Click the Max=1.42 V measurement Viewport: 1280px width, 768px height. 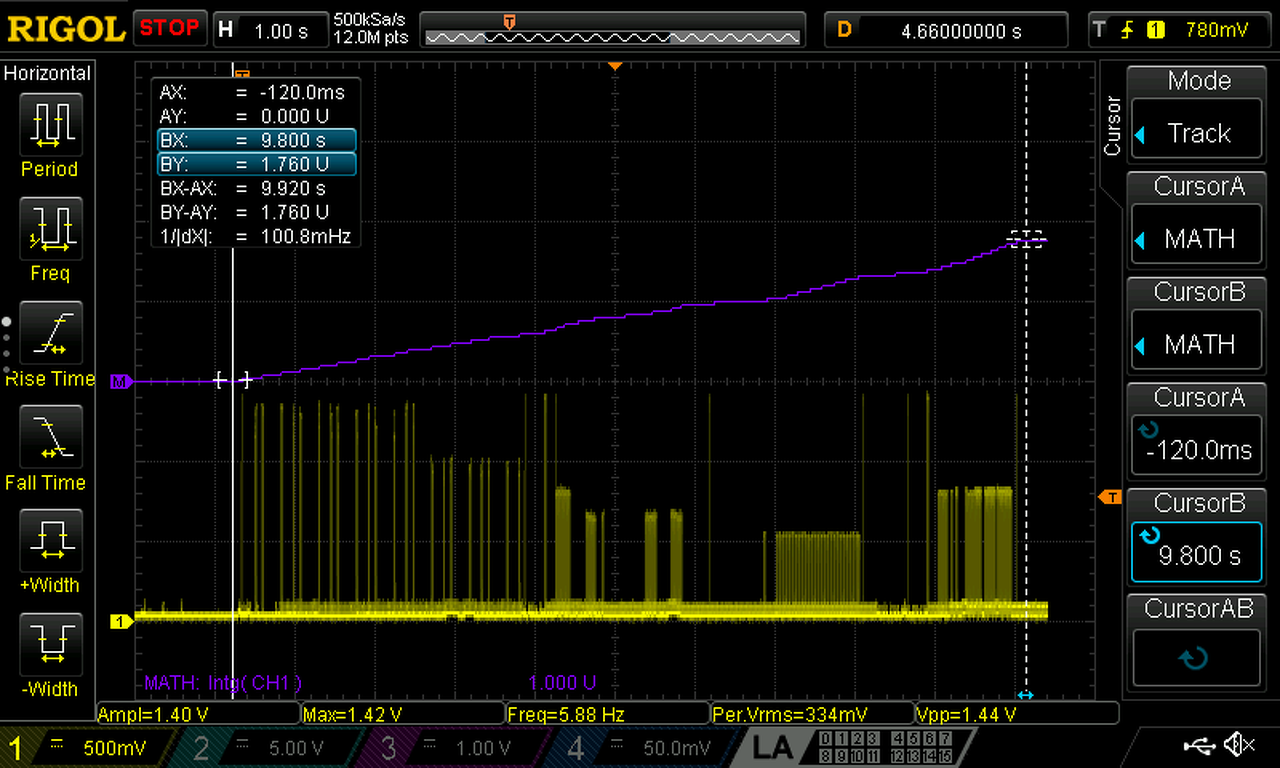click(x=403, y=714)
